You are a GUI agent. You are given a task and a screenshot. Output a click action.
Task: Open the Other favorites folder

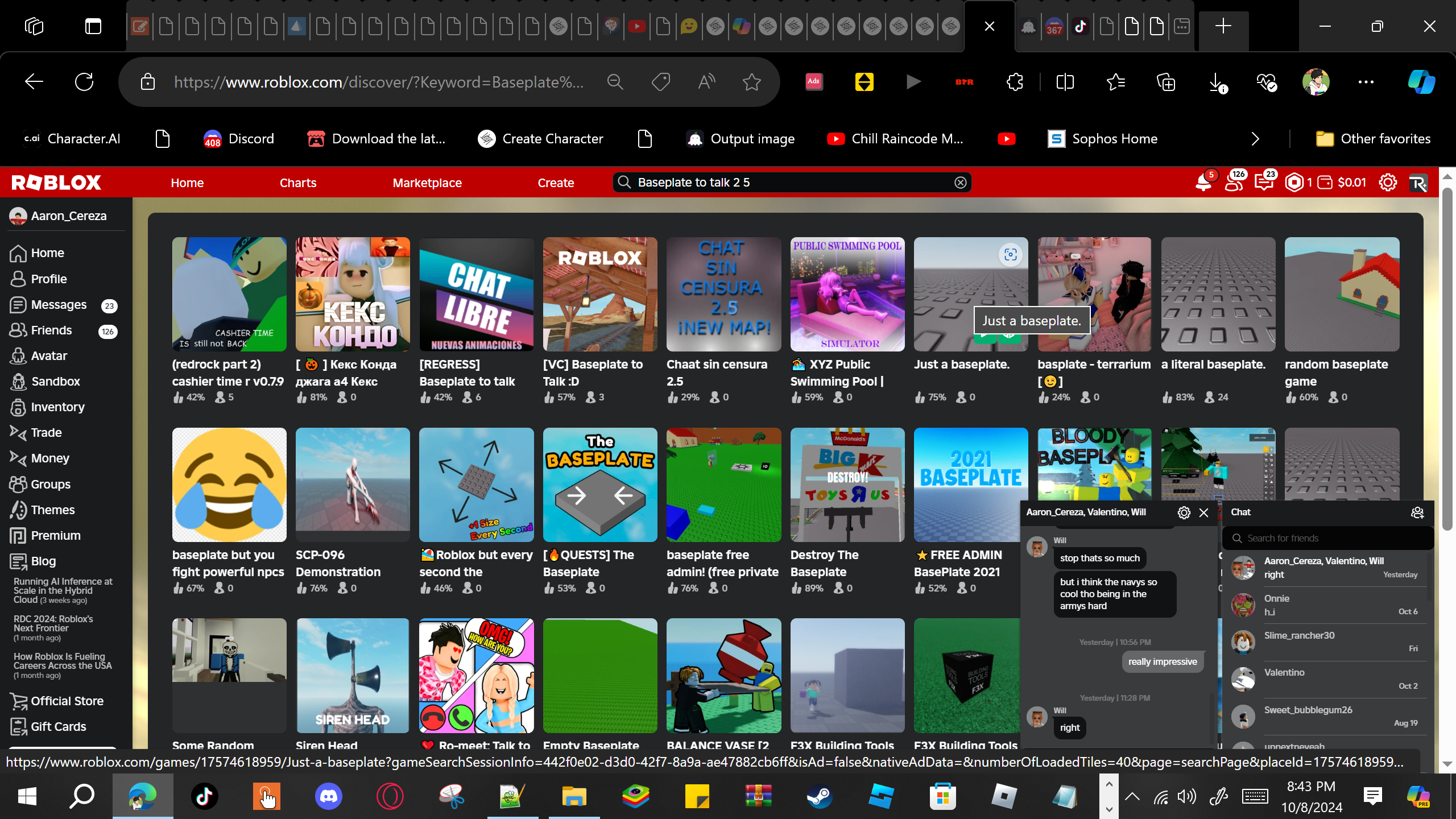(x=1373, y=139)
